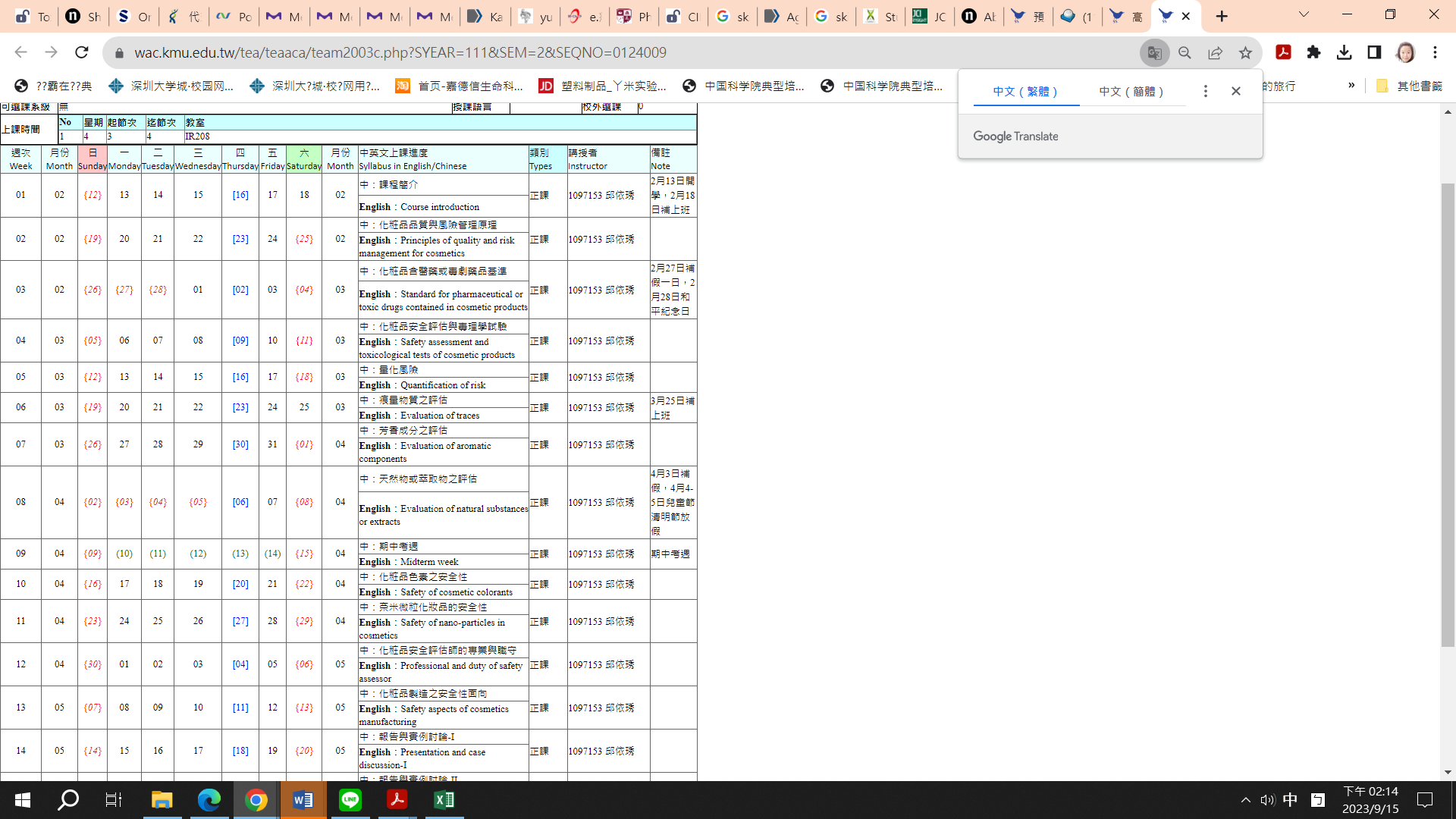Click date [23] in week 02 row
The image size is (1456, 819).
(240, 238)
